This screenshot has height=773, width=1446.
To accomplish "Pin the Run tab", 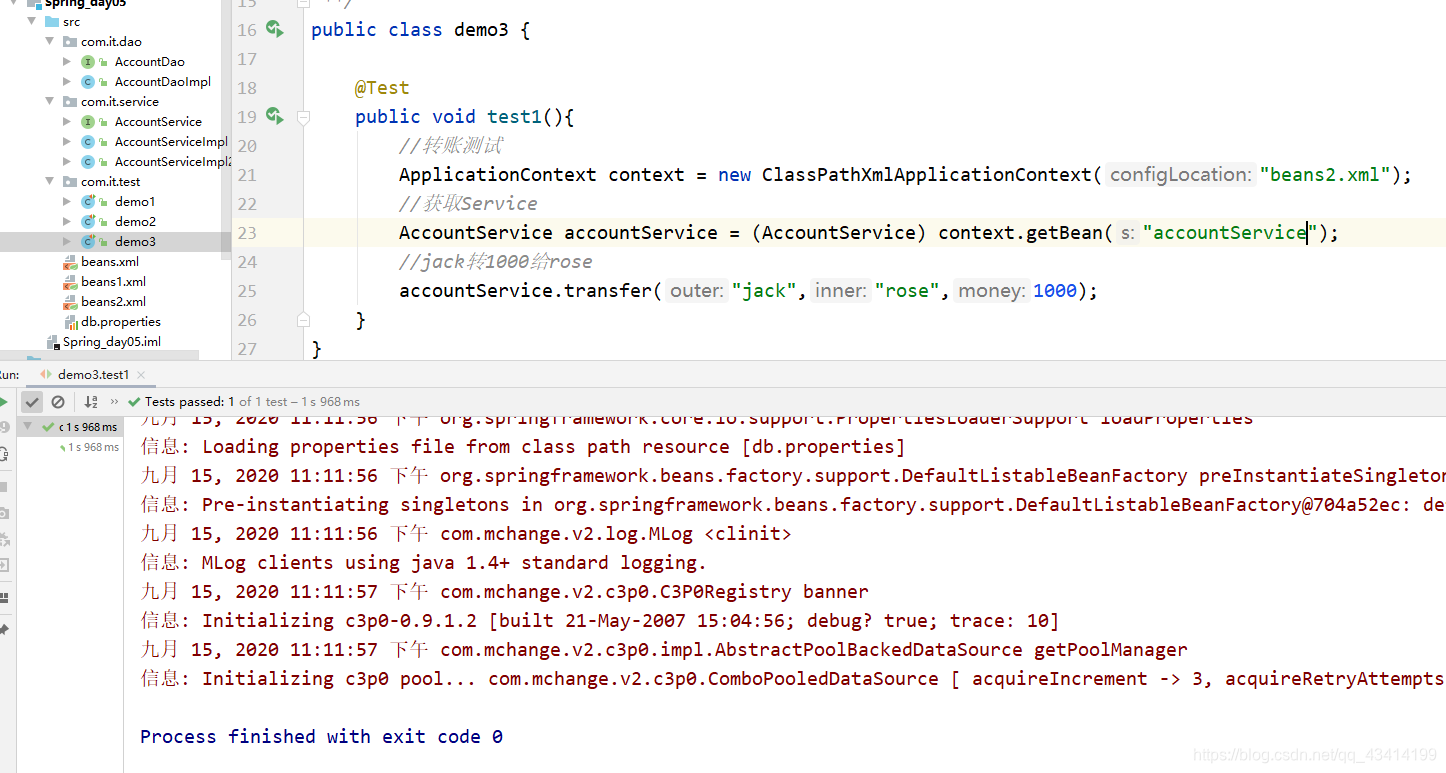I will [x=4, y=630].
